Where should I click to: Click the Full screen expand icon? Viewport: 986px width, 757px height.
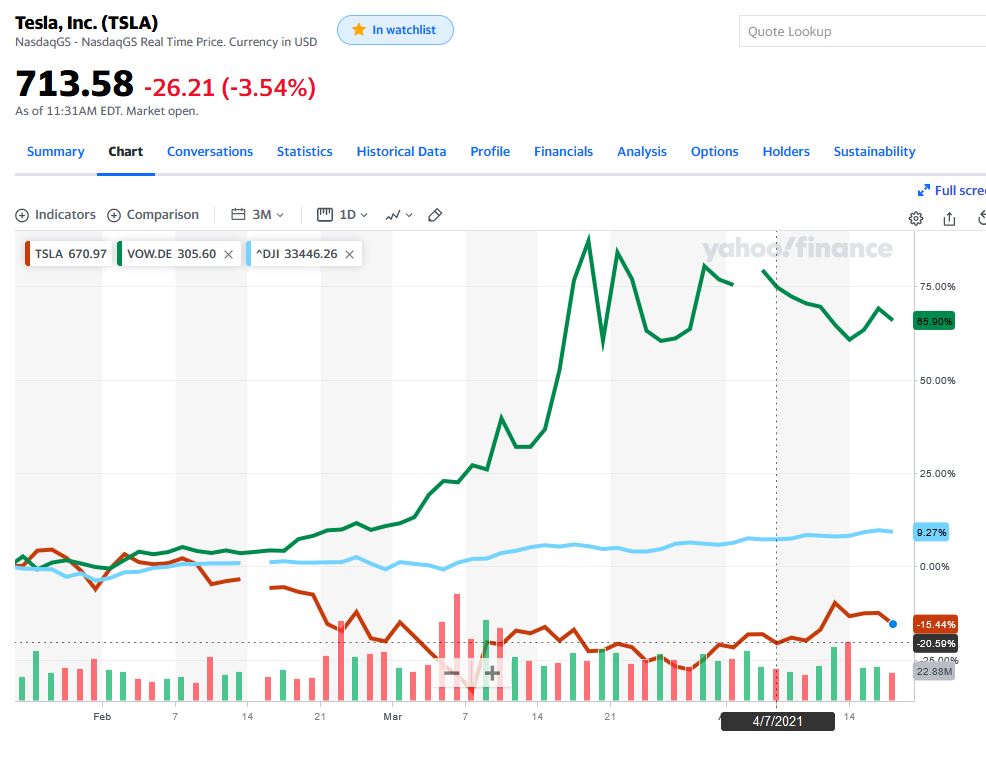pyautogui.click(x=924, y=190)
